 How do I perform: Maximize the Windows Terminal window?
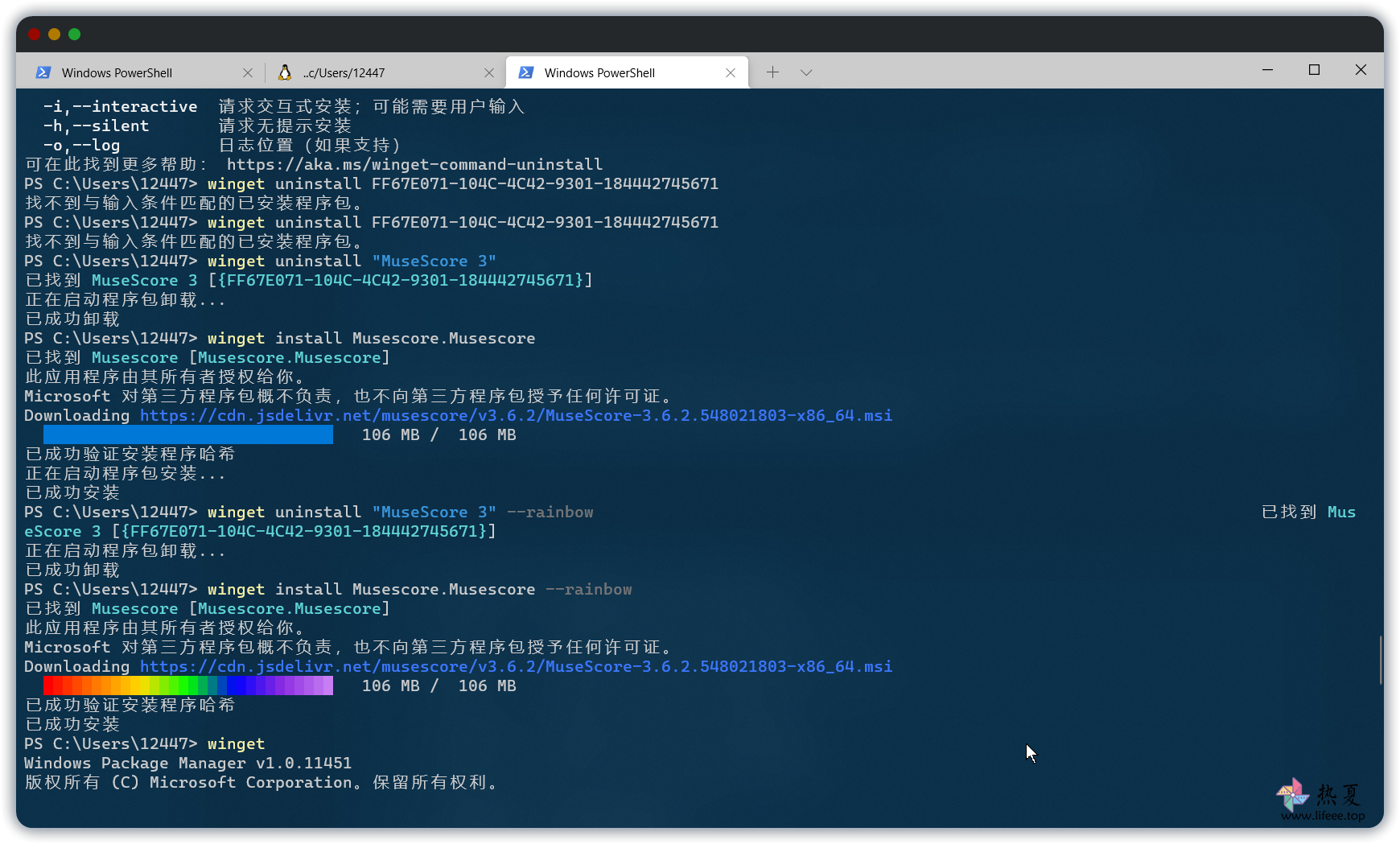(x=1315, y=70)
